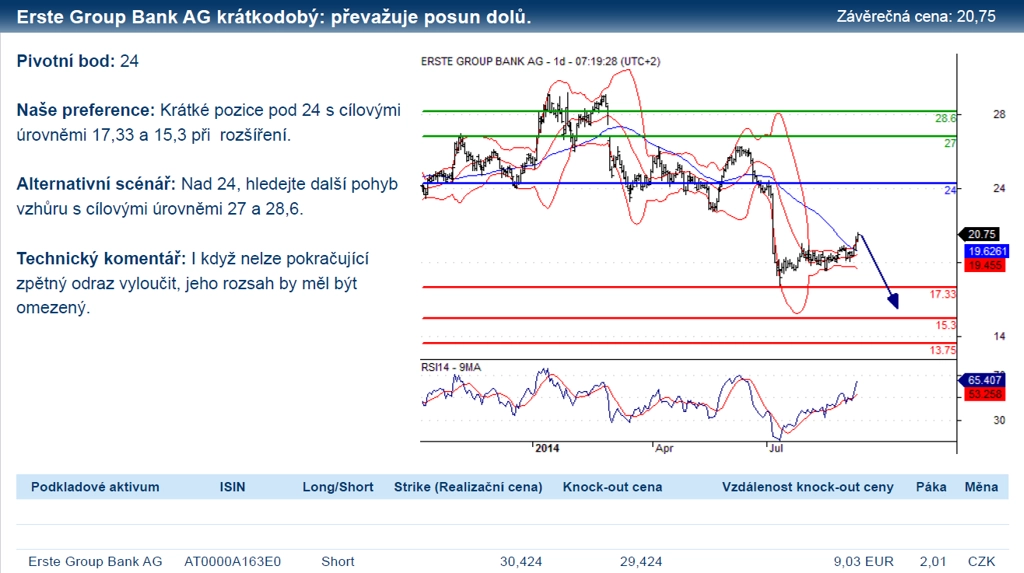Click the 'Apr' time axis label

pyautogui.click(x=664, y=448)
